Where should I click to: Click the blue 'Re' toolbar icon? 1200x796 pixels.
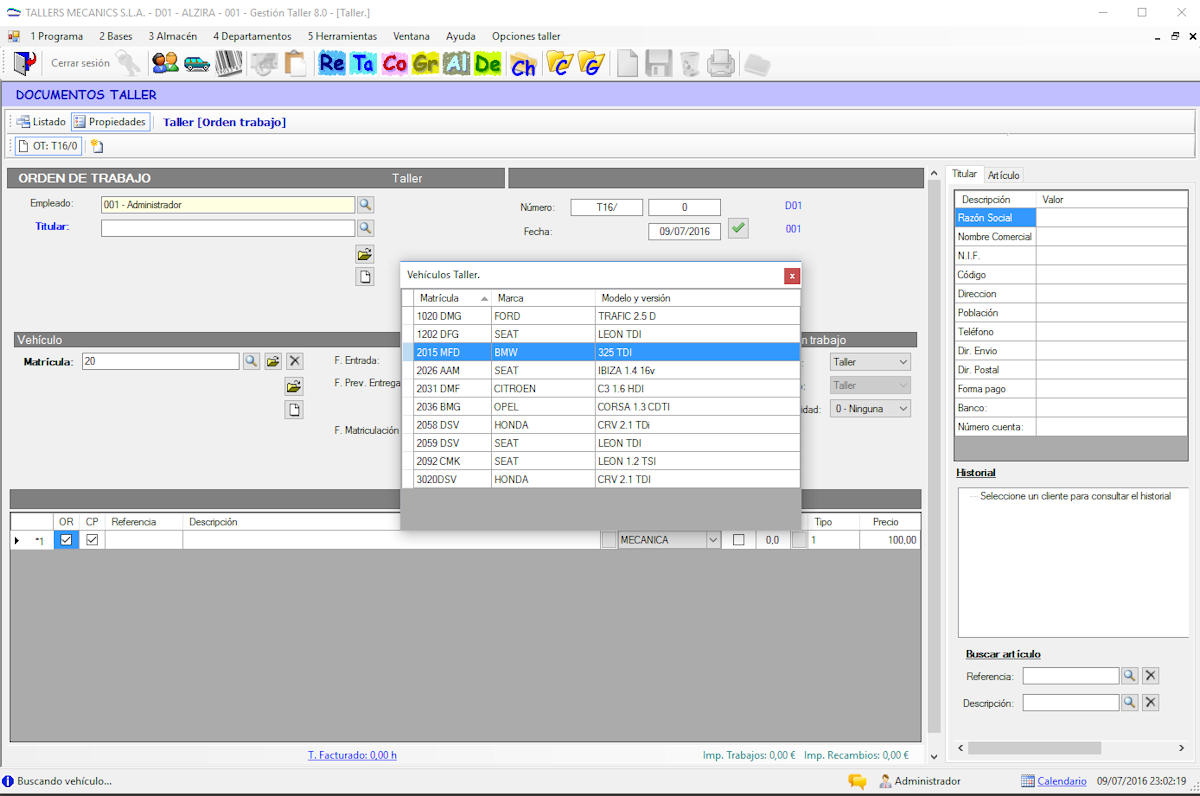pos(332,63)
